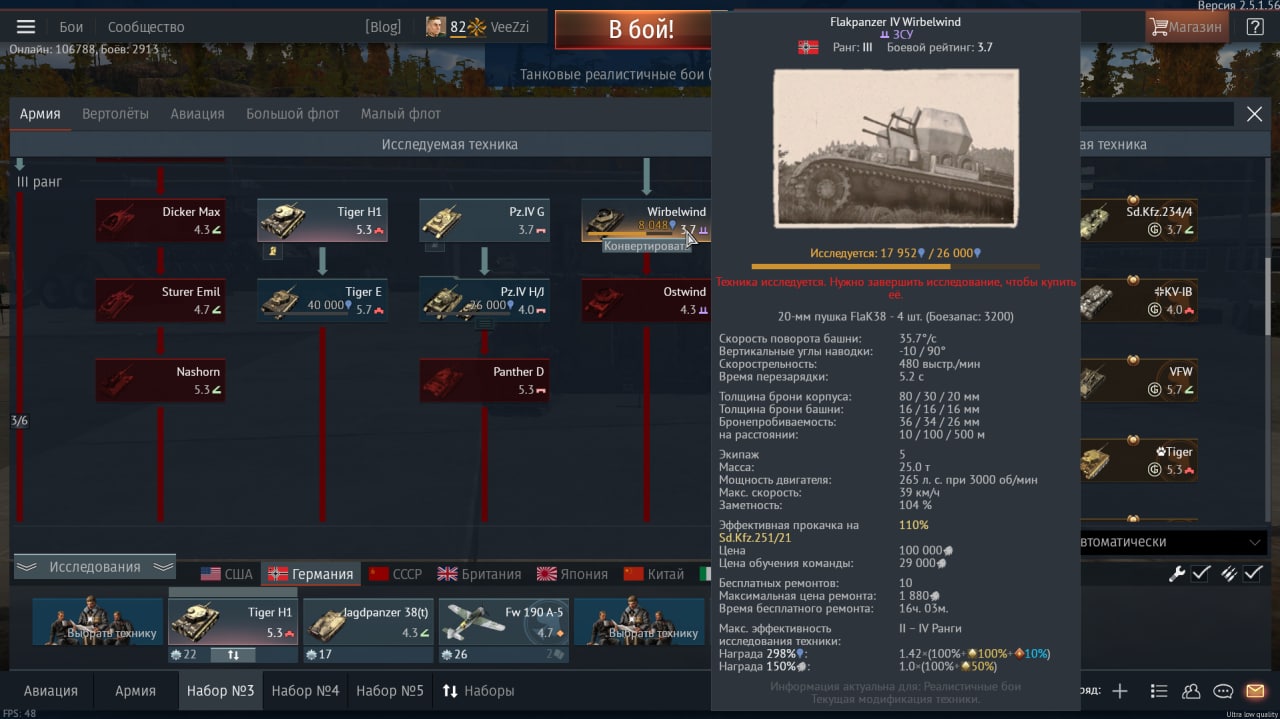The width and height of the screenshot is (1280, 719).
Task: Open the chat bubble icon
Action: click(x=1222, y=691)
